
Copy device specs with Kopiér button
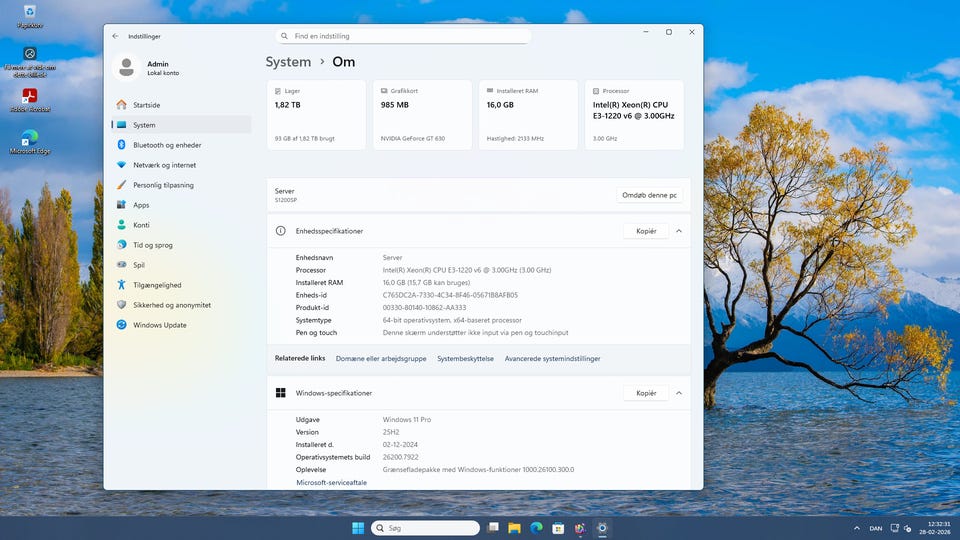tap(646, 231)
